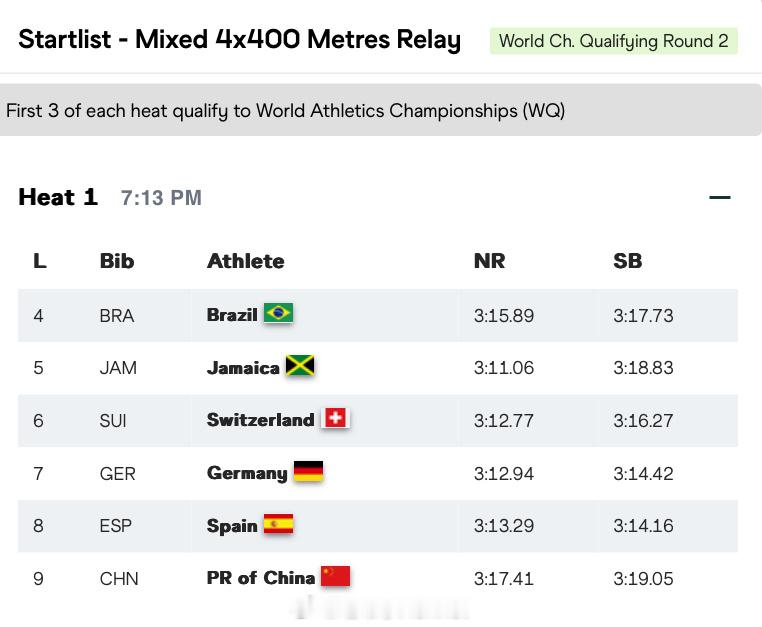Open the Switzerland team link
Image resolution: width=762 pixels, height=627 pixels.
pyautogui.click(x=260, y=420)
